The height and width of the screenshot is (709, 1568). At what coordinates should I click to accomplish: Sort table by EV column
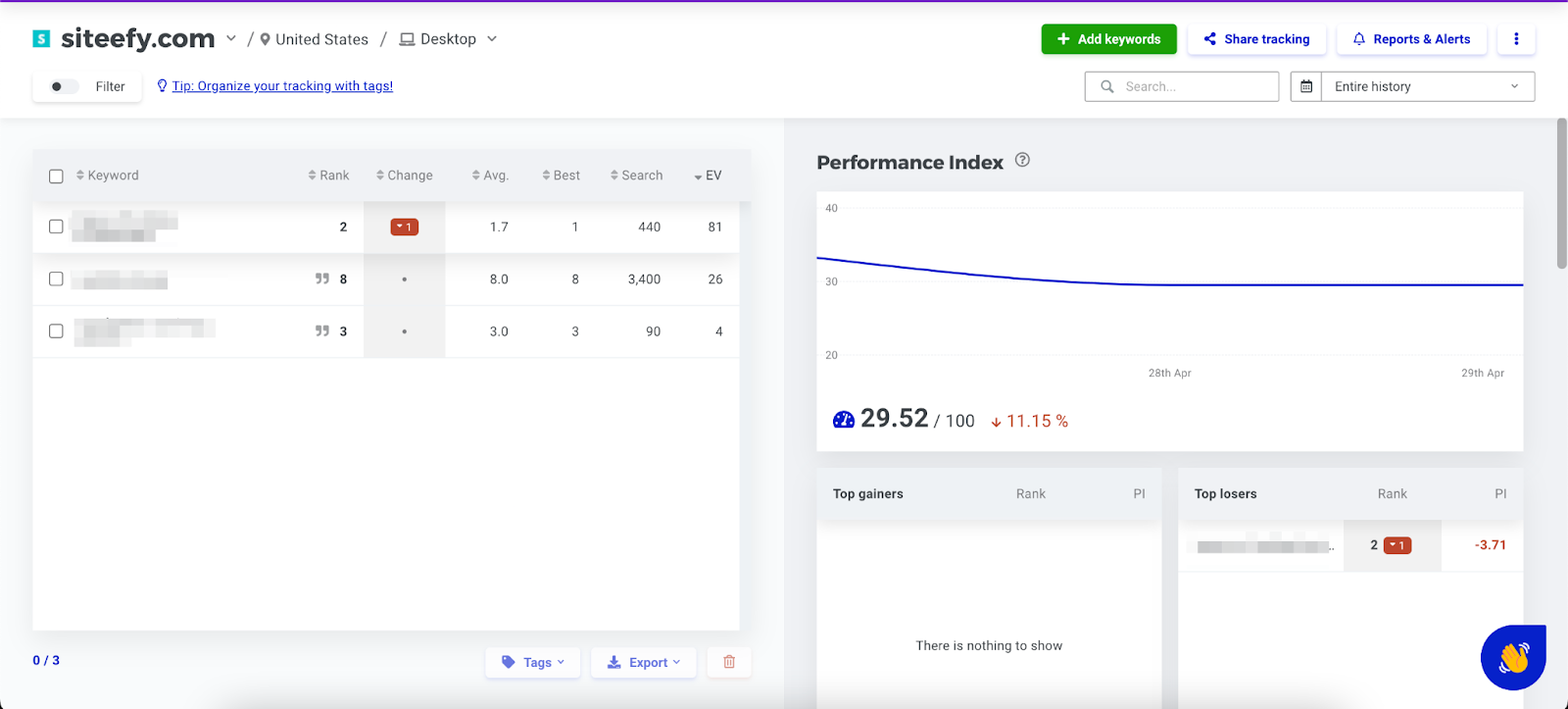point(708,176)
